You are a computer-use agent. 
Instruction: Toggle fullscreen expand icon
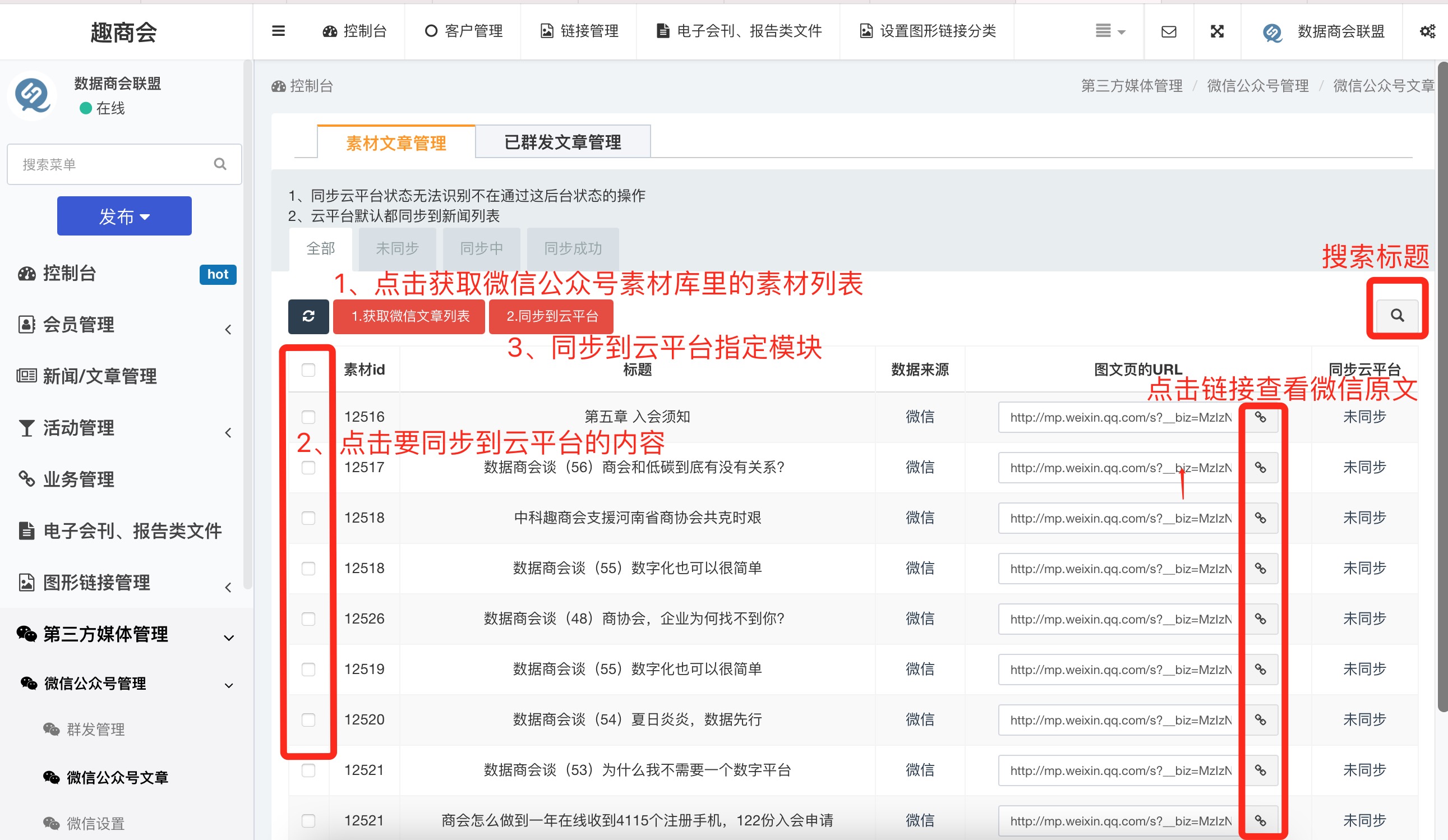(1217, 31)
